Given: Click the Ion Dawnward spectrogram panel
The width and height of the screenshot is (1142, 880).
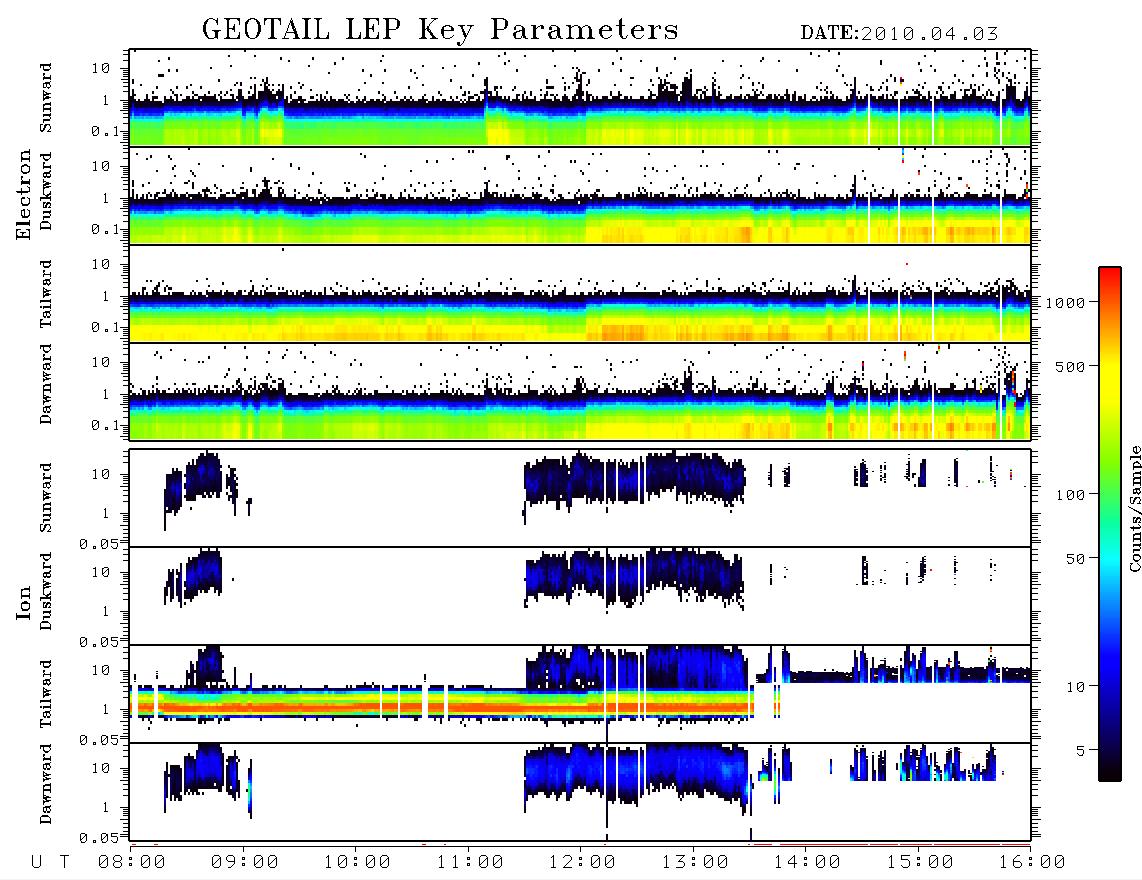Looking at the screenshot, I should 580,792.
